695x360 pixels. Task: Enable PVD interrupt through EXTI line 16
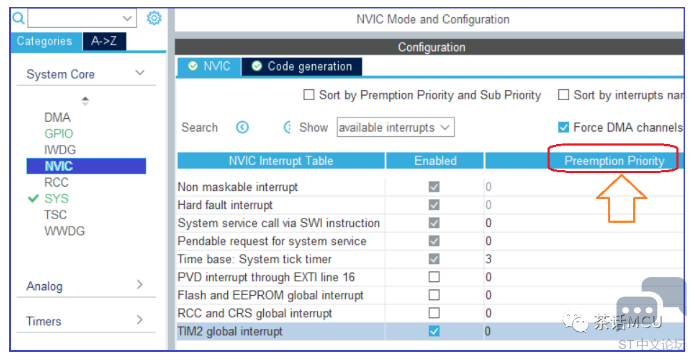tap(434, 277)
